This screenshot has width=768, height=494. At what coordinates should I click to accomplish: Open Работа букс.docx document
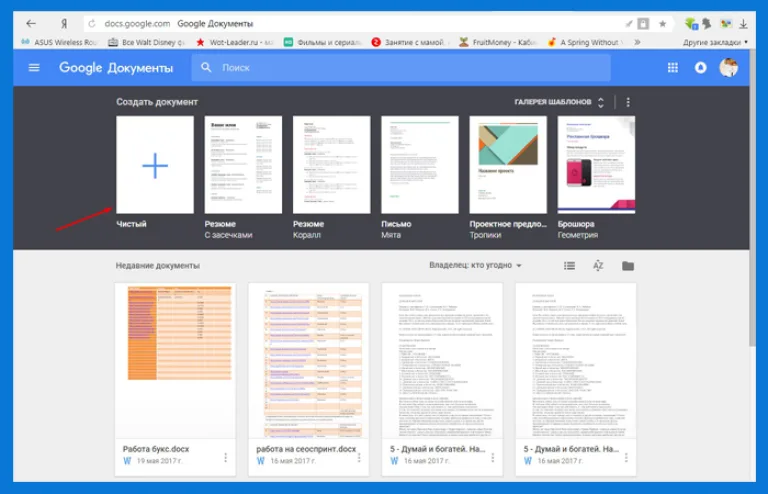(175, 378)
